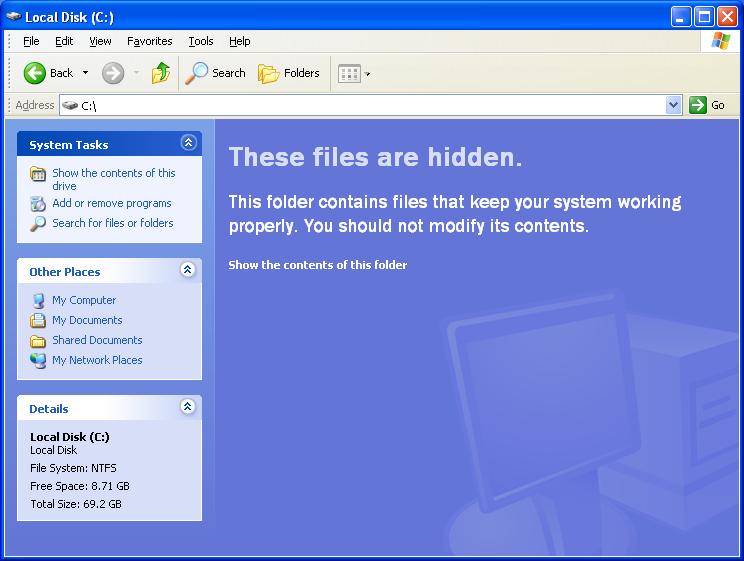744x561 pixels.
Task: Open the View menu
Action: click(100, 41)
